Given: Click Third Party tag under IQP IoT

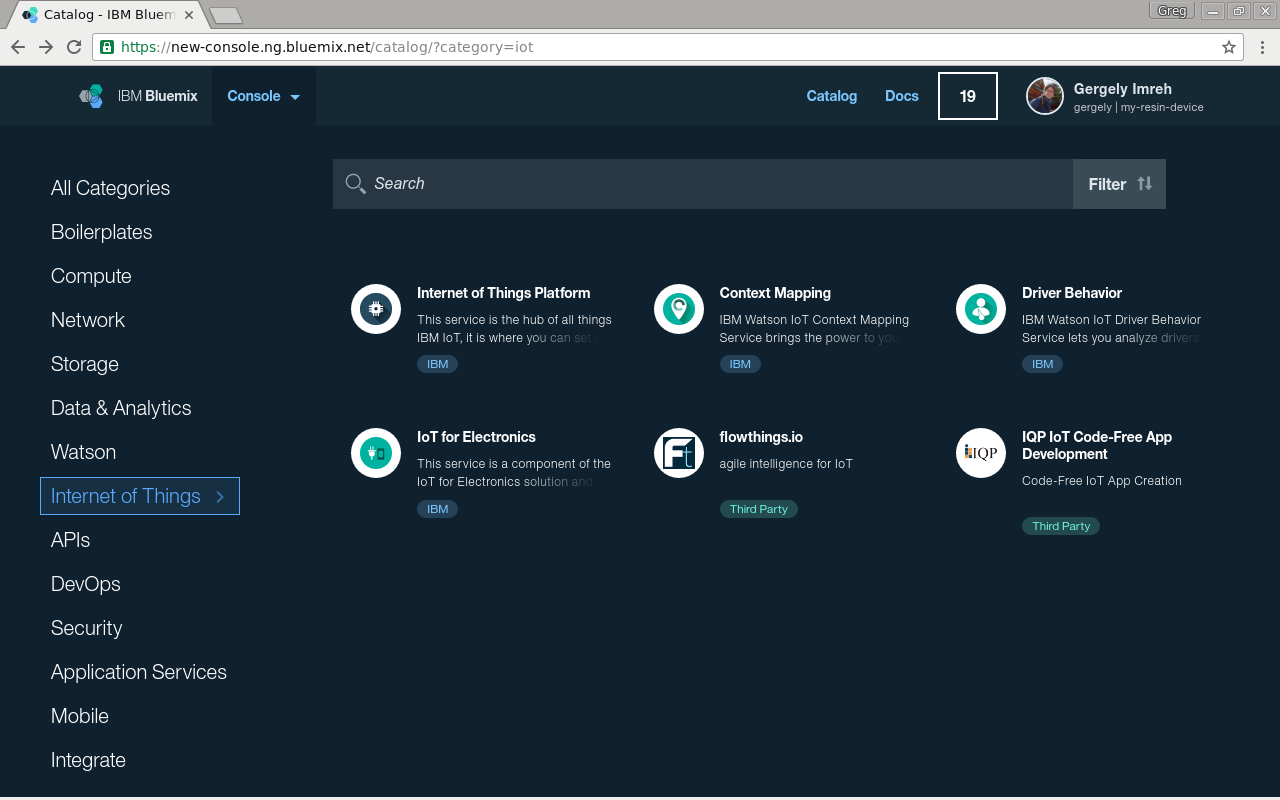Looking at the screenshot, I should [1061, 526].
